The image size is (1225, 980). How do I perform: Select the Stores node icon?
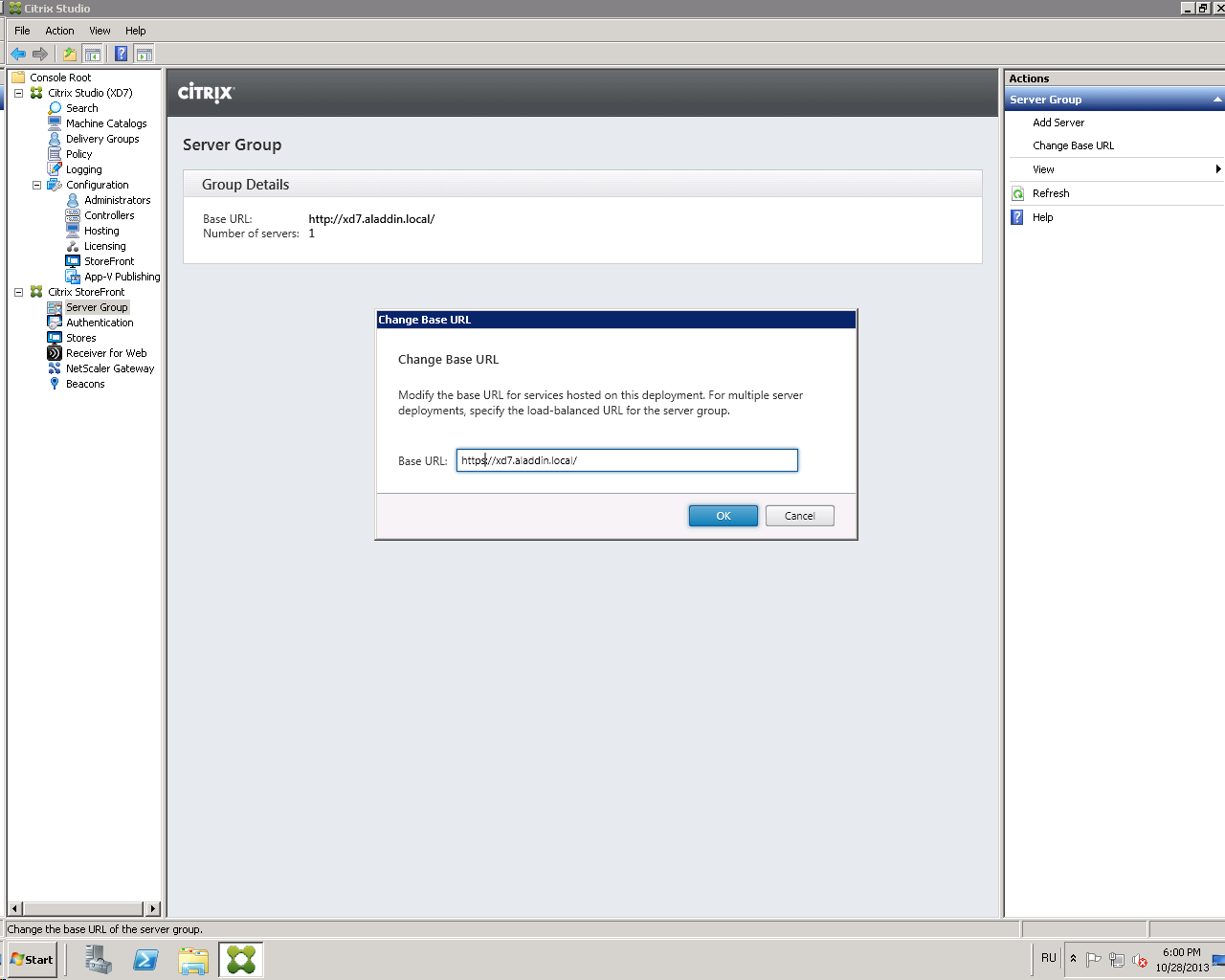[55, 338]
